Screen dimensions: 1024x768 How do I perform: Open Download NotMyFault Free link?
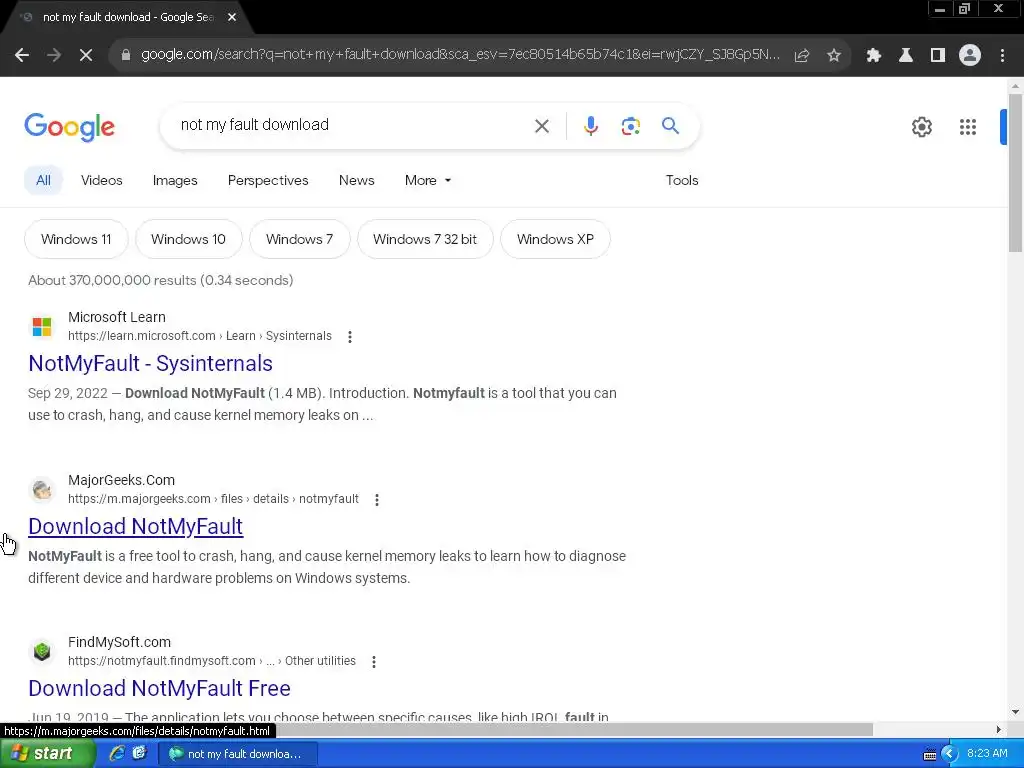coord(159,688)
